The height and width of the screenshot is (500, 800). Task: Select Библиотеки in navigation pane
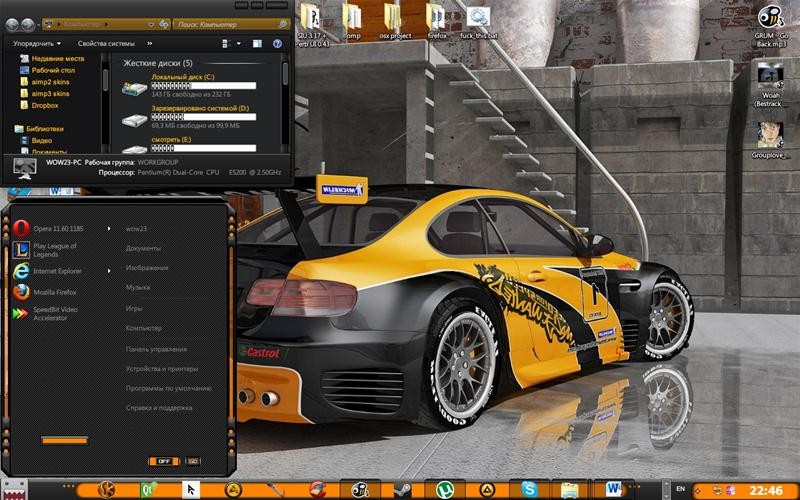tap(39, 129)
